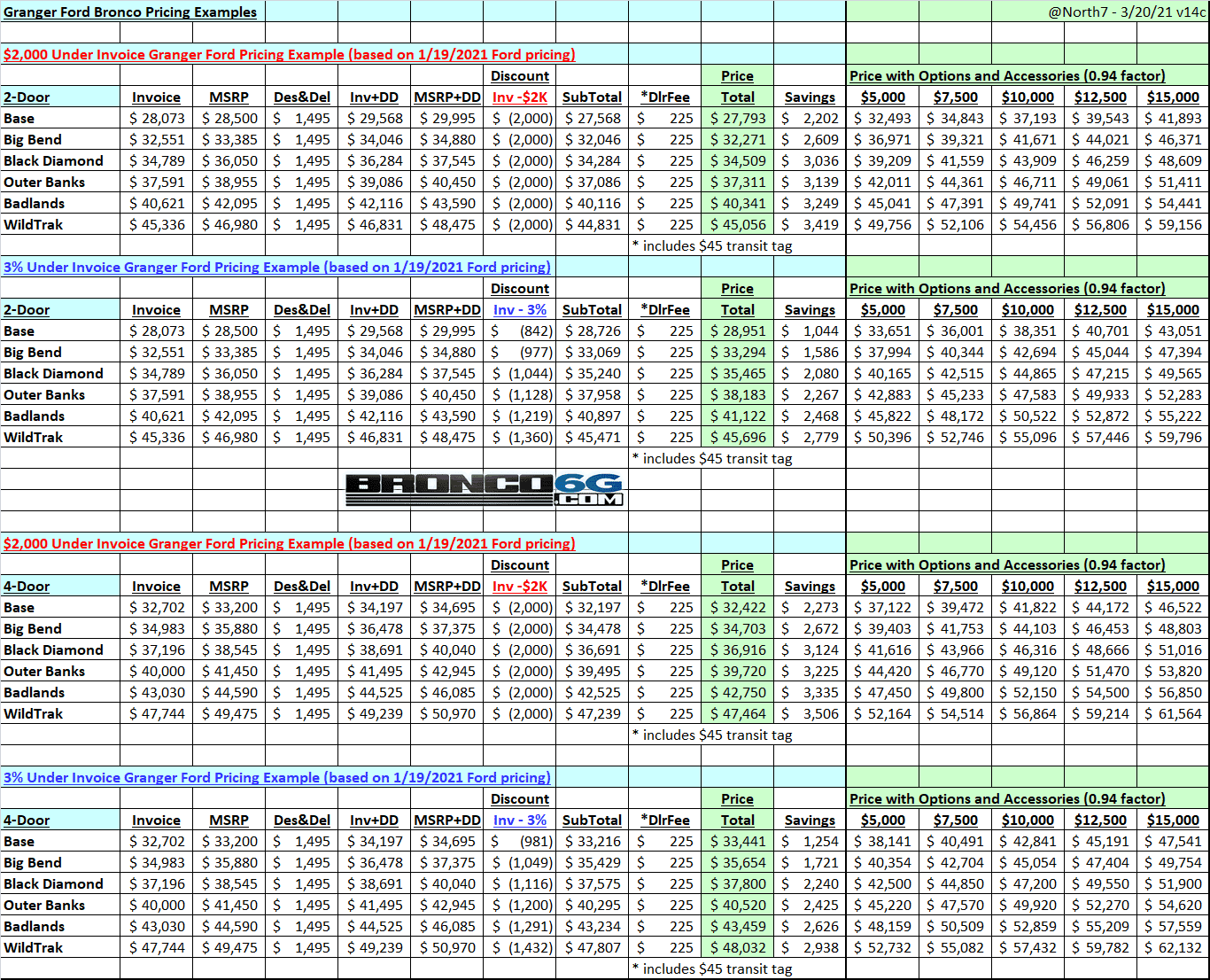Screen dimensions: 1210x980
Task: Select the SubTotal cell "$ 37,086"
Action: [x=593, y=183]
